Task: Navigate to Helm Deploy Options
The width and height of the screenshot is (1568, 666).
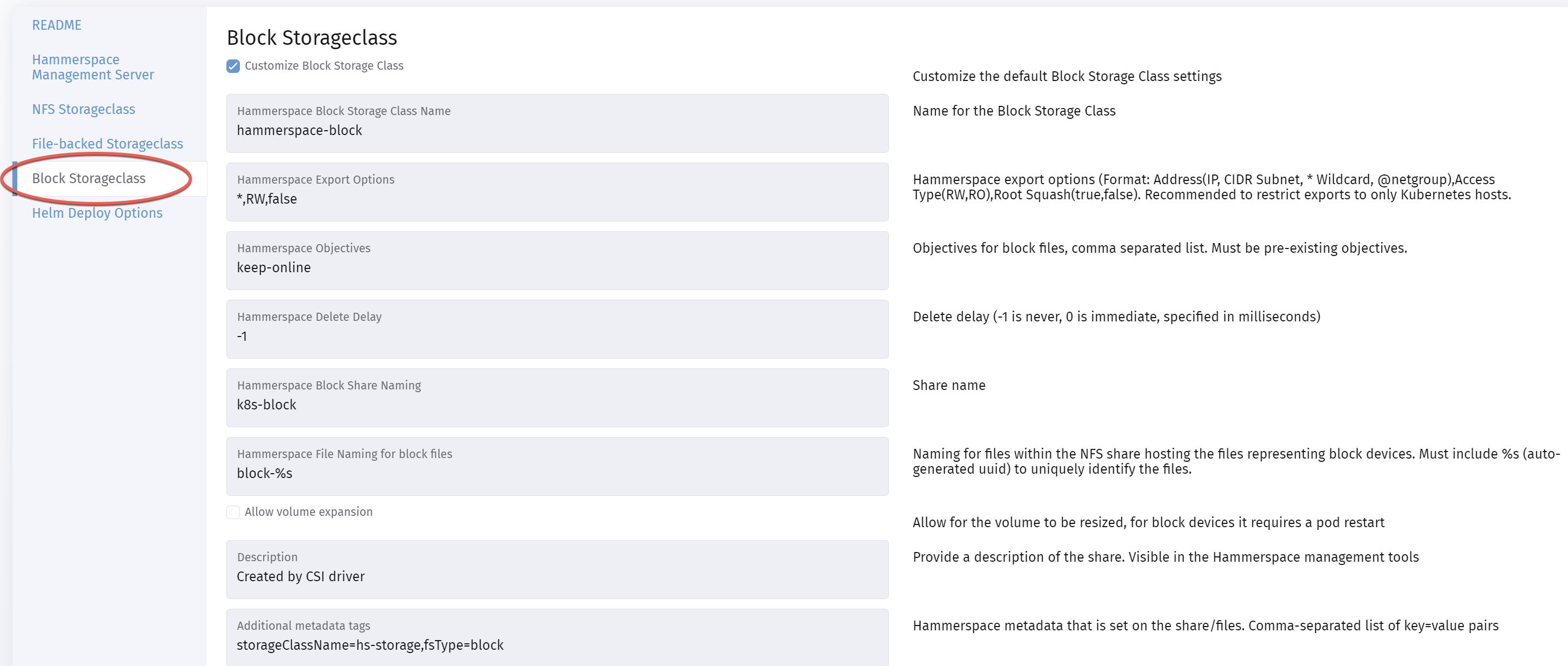Action: pyautogui.click(x=97, y=213)
